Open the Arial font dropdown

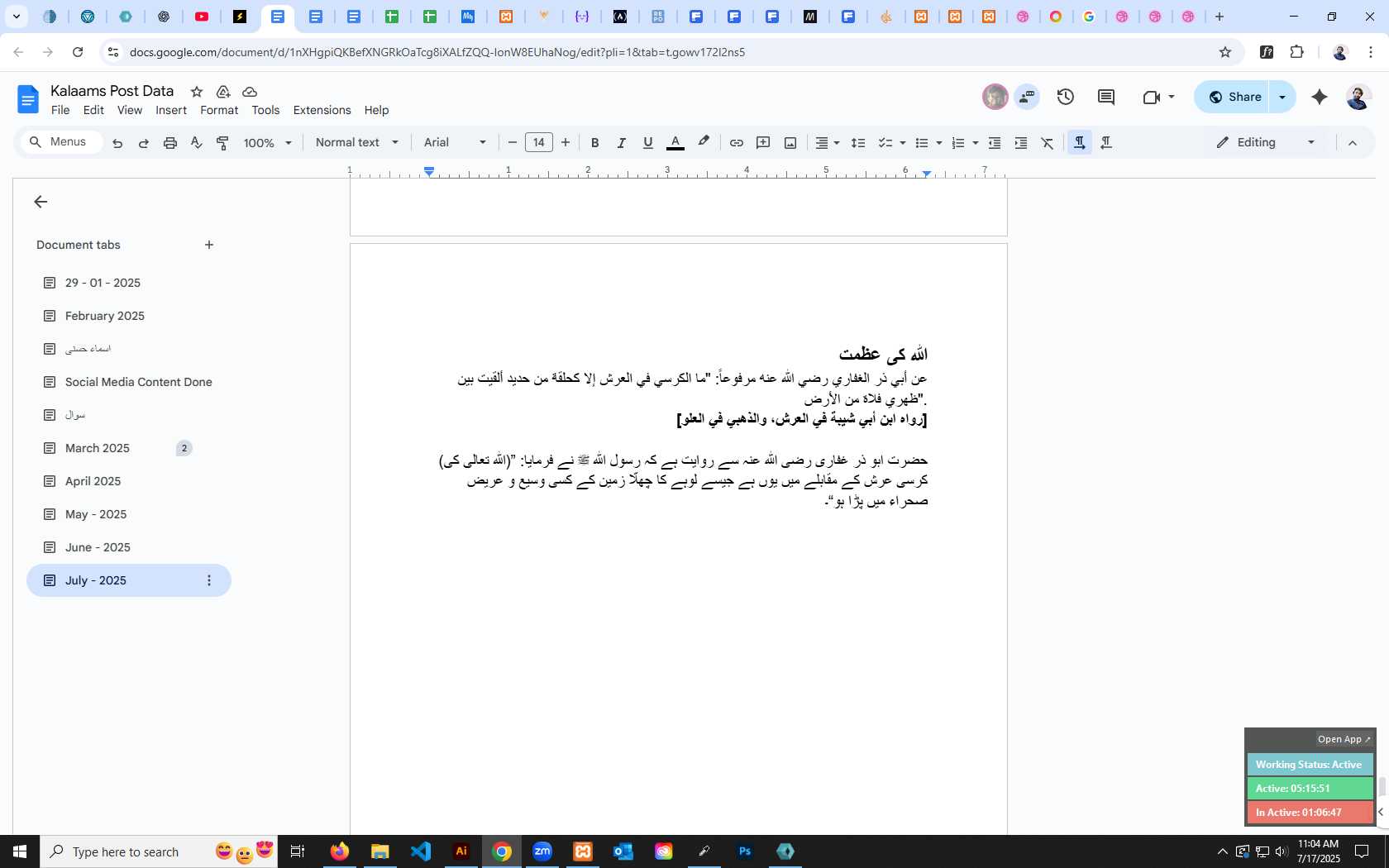tap(455, 143)
